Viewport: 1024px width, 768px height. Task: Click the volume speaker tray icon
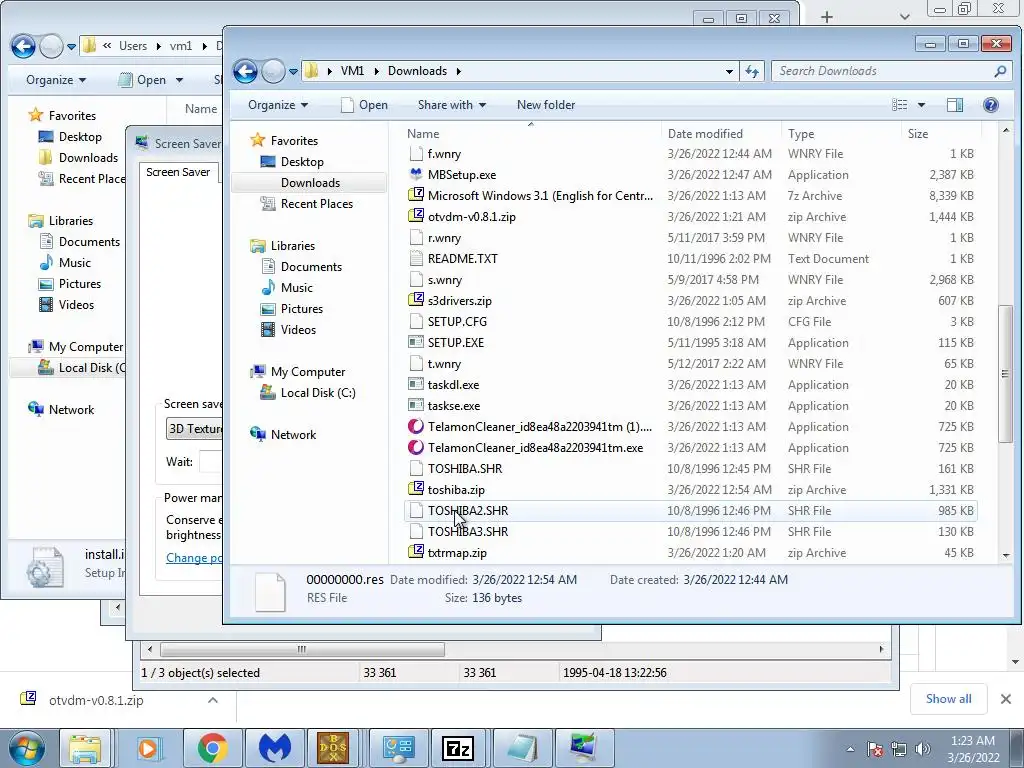click(922, 749)
